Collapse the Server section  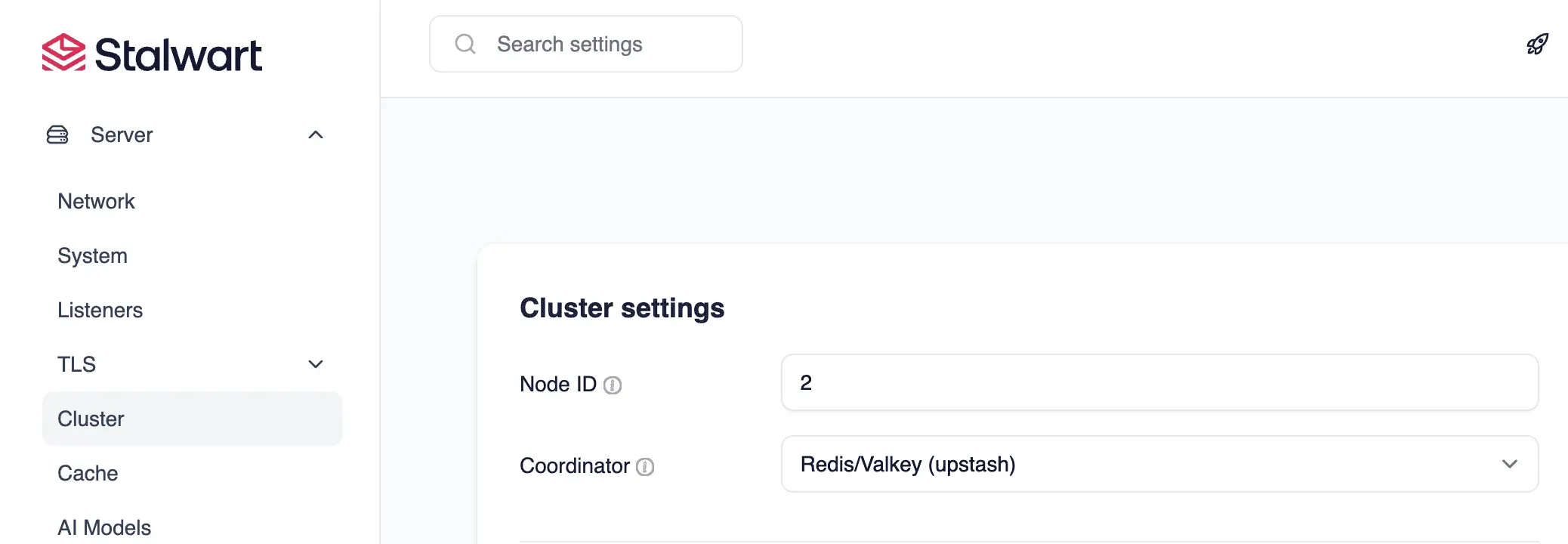click(316, 134)
